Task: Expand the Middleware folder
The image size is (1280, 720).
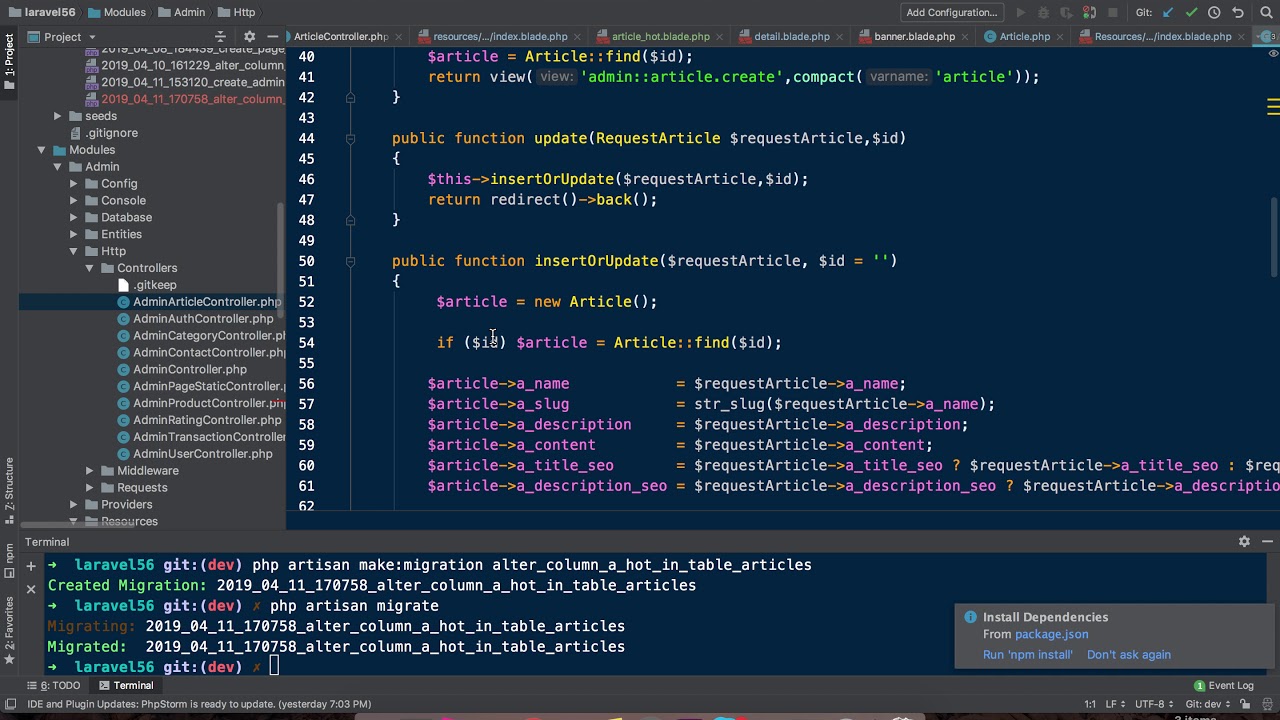Action: click(x=90, y=471)
